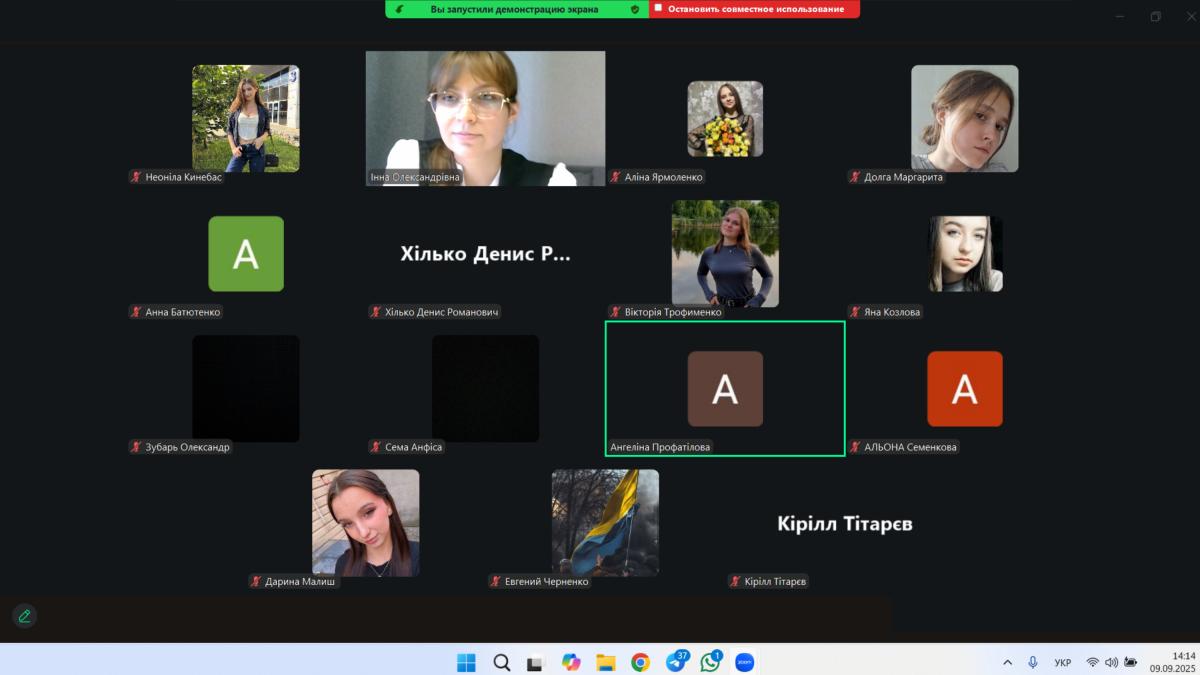Click muted mic icon beside Яна Козлова
Viewport: 1200px width, 675px height.
(854, 312)
